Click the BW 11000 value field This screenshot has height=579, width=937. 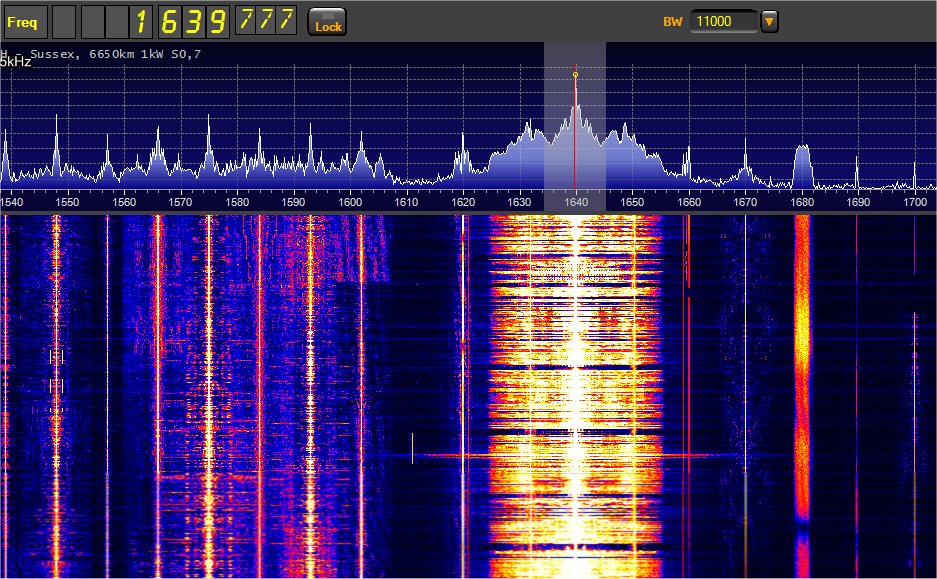(722, 22)
